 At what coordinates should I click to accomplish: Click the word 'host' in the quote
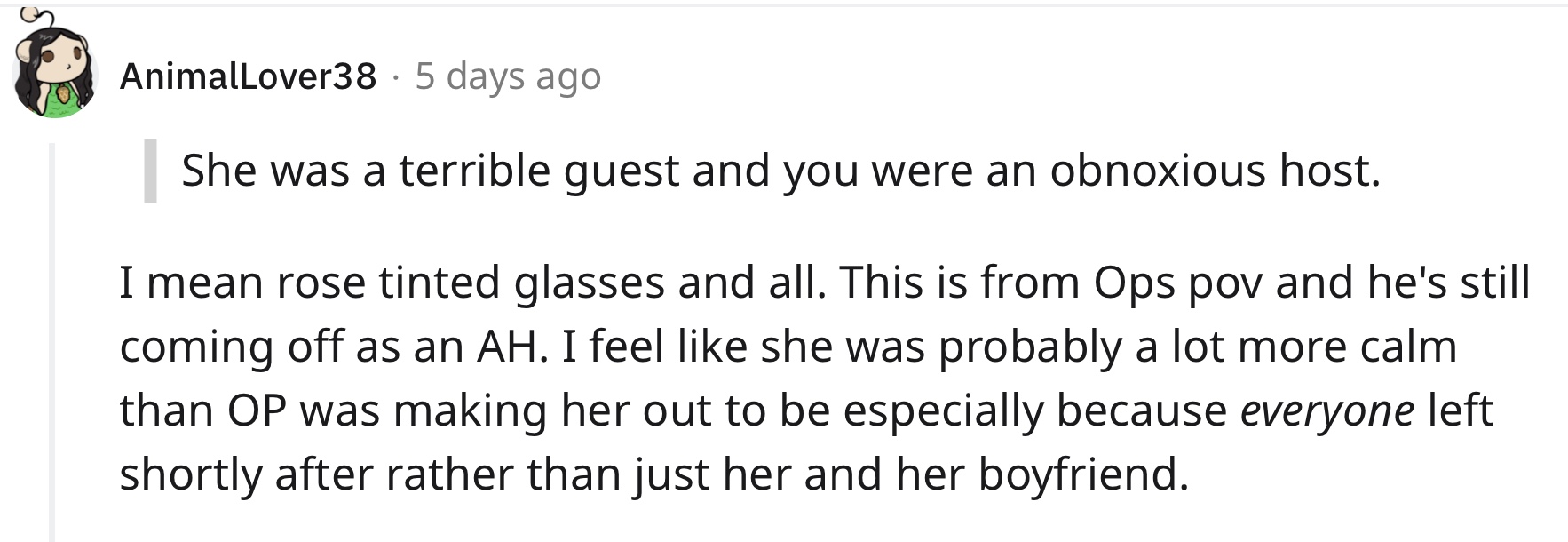coord(1325,171)
